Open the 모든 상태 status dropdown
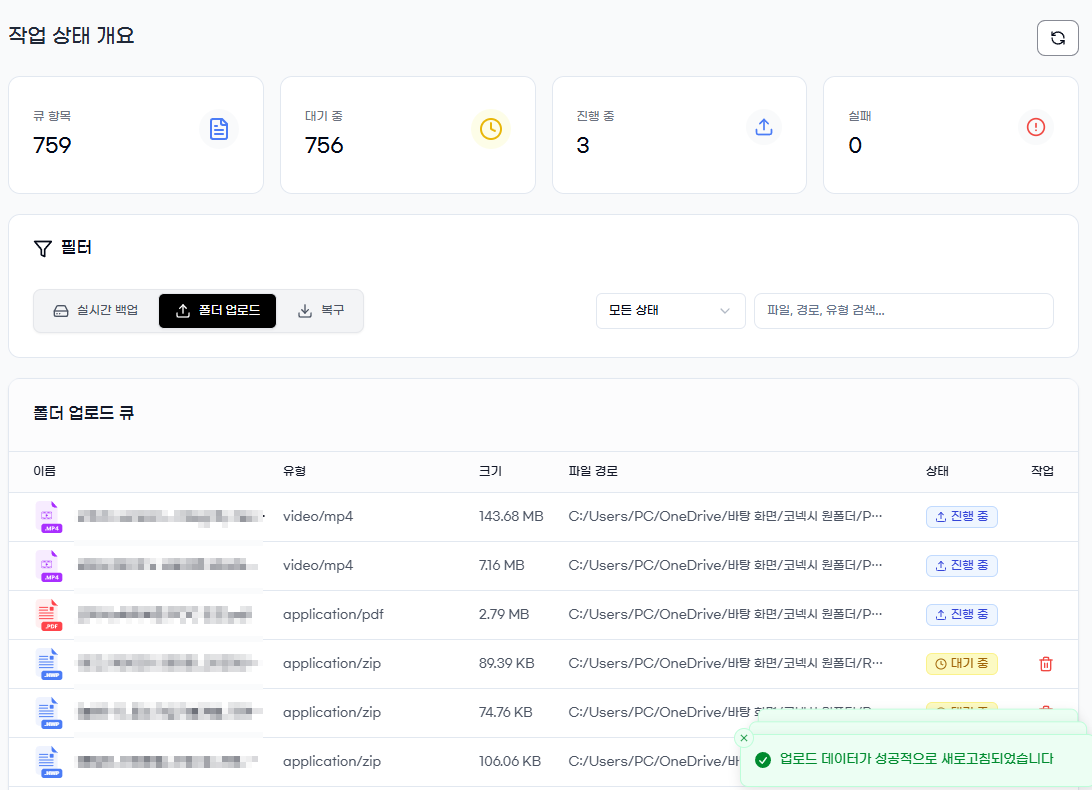1092x790 pixels. (x=670, y=311)
